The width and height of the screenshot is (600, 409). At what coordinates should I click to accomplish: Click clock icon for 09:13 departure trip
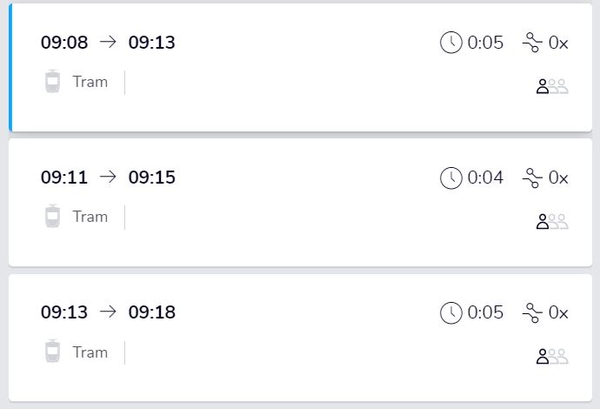(x=451, y=313)
